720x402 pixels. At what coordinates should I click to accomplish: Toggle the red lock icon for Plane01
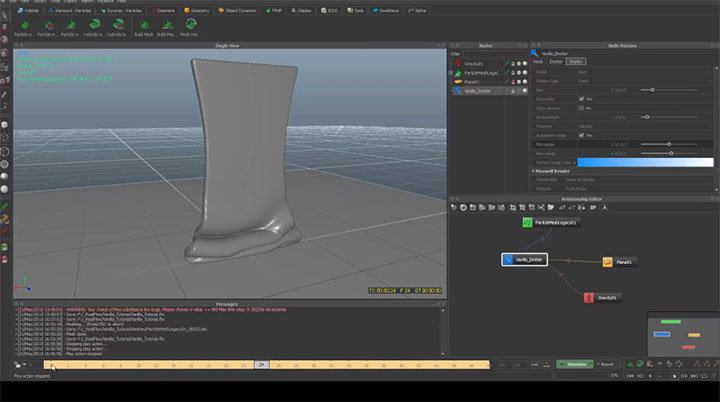click(513, 82)
